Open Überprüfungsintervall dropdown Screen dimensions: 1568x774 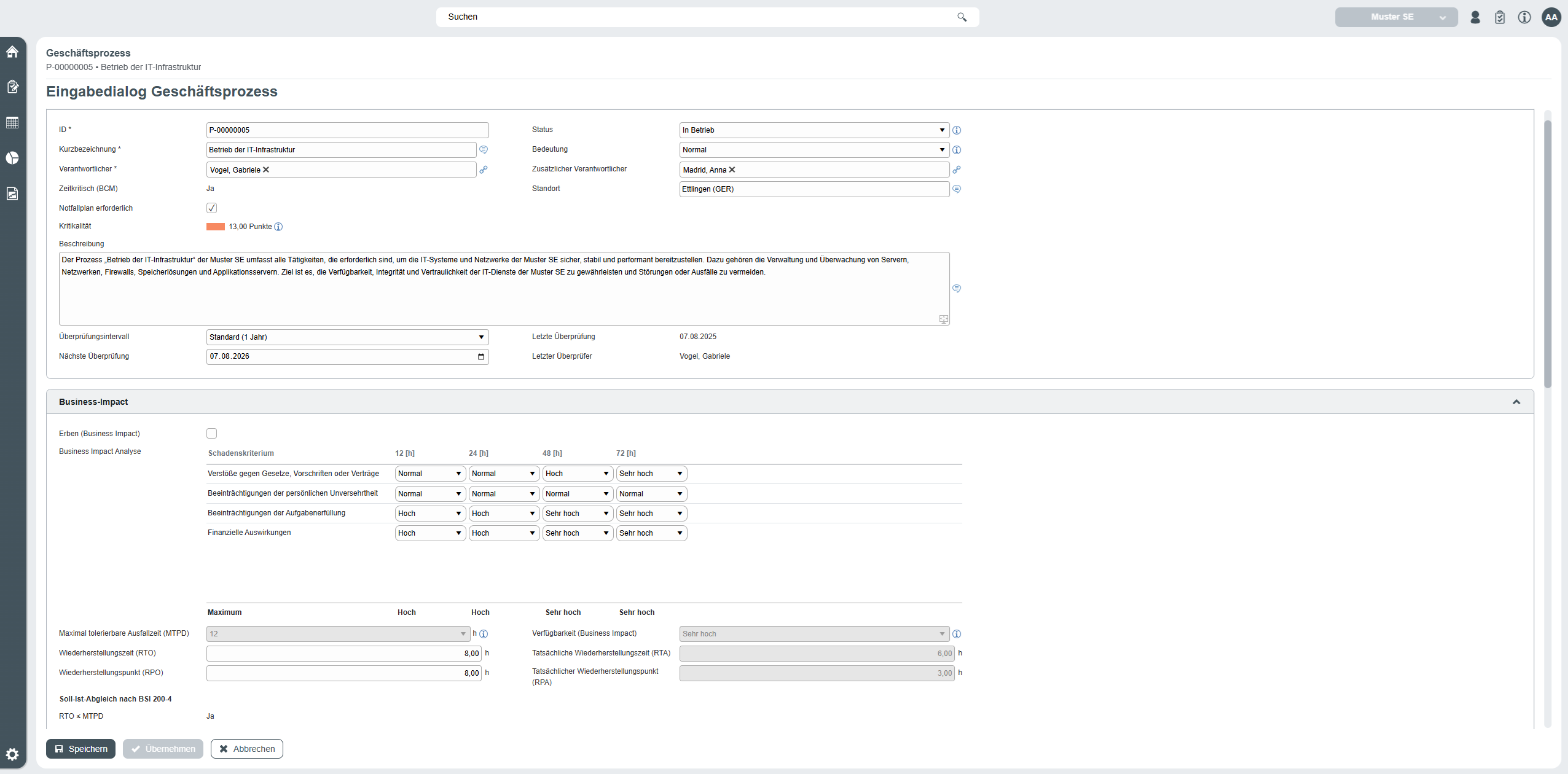(347, 337)
